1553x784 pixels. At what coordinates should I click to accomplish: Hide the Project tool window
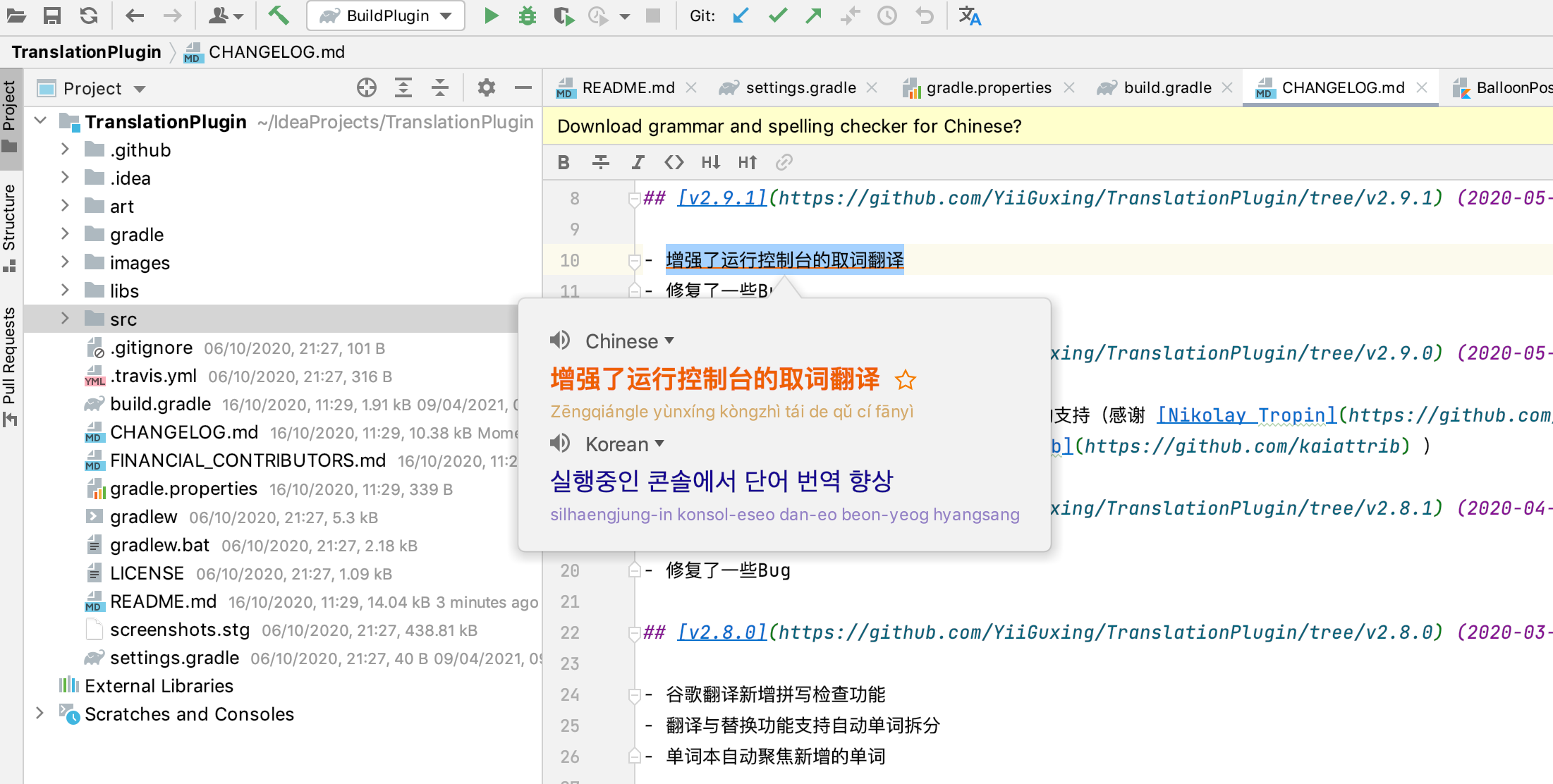click(523, 87)
